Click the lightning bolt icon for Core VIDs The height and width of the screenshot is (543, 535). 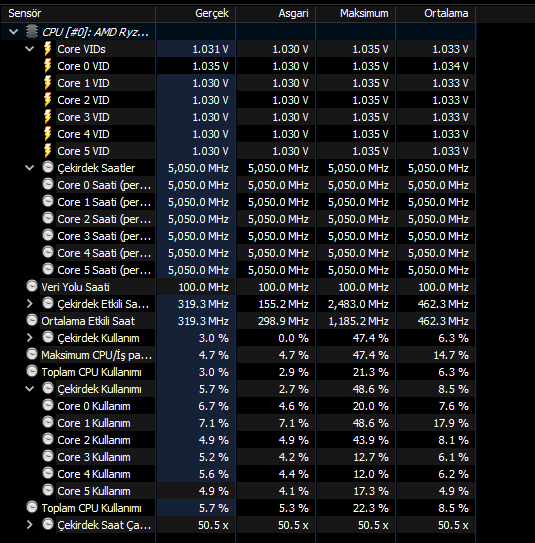(x=48, y=48)
